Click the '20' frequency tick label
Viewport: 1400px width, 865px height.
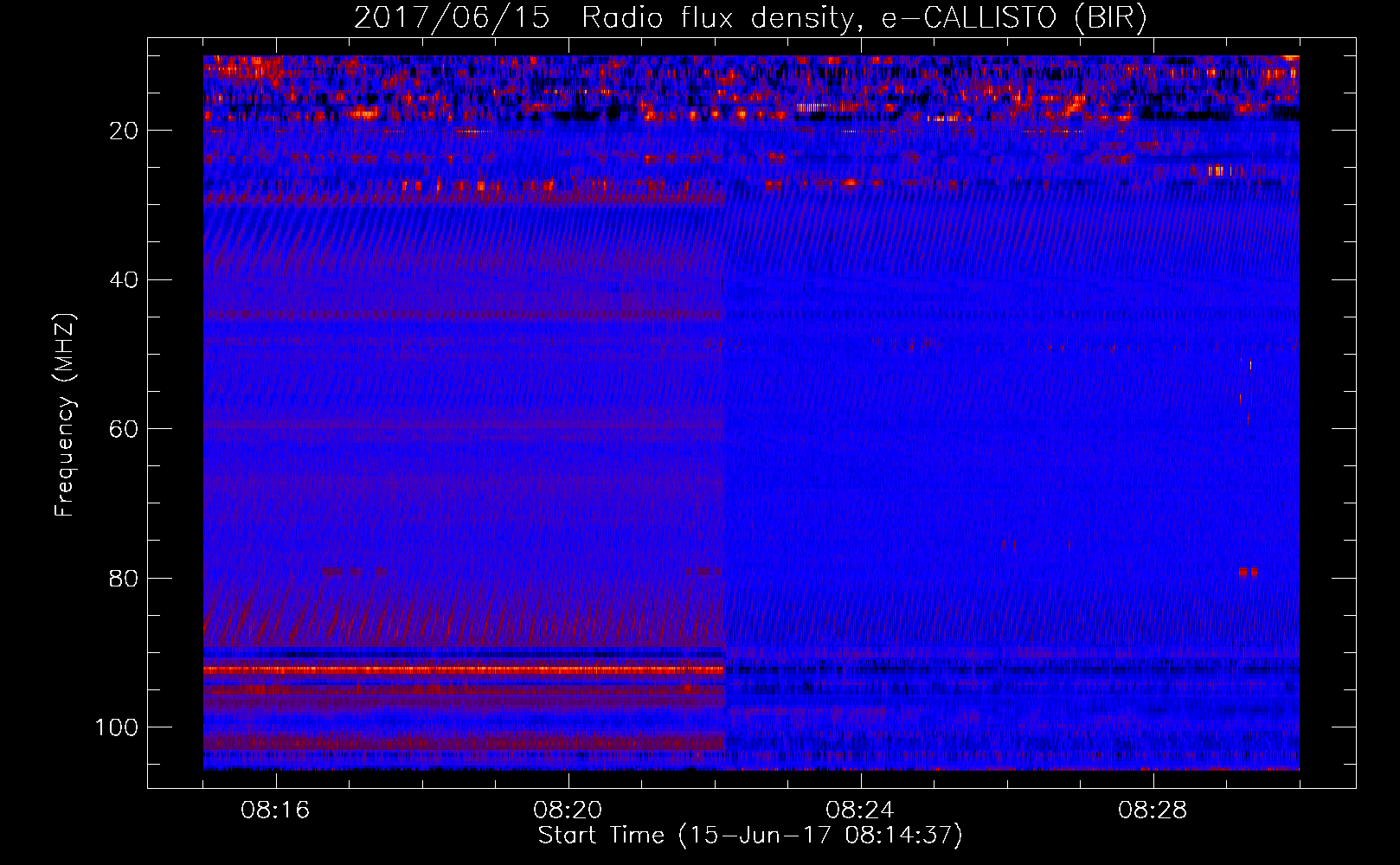pyautogui.click(x=125, y=131)
